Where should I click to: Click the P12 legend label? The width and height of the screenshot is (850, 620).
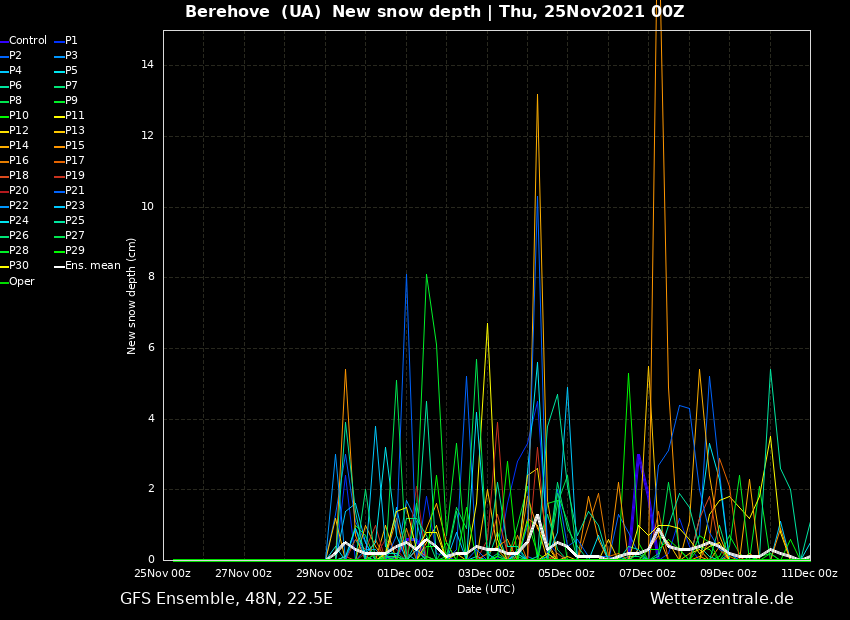tap(19, 131)
